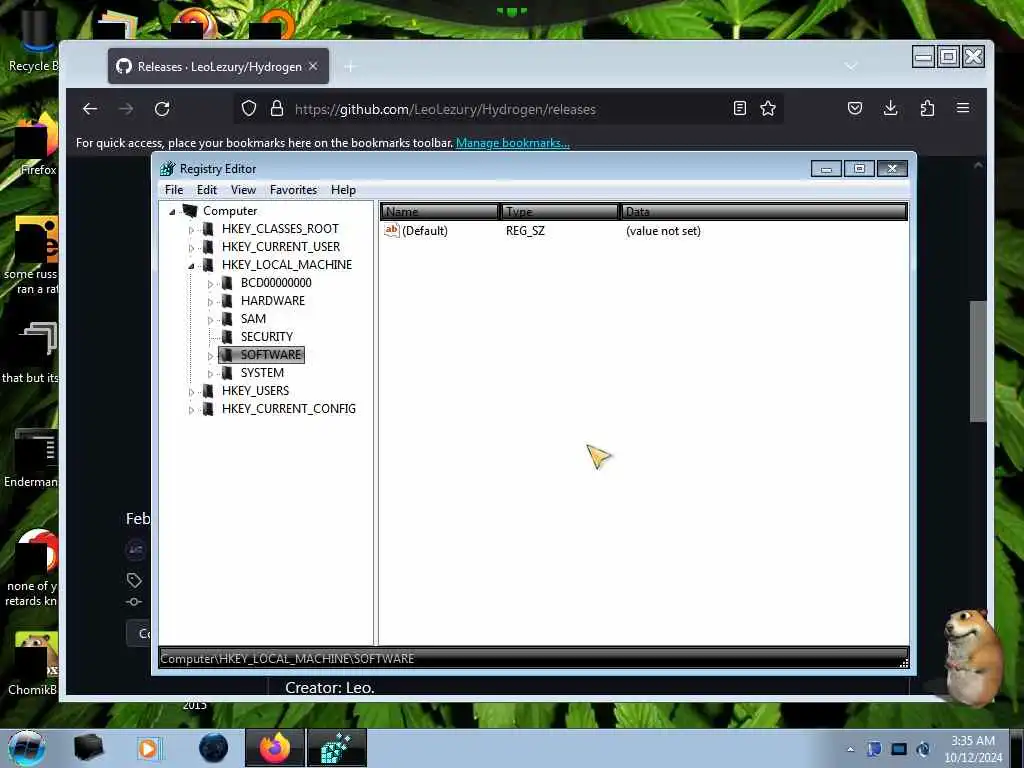Click the REG_SZ type cell

click(525, 231)
